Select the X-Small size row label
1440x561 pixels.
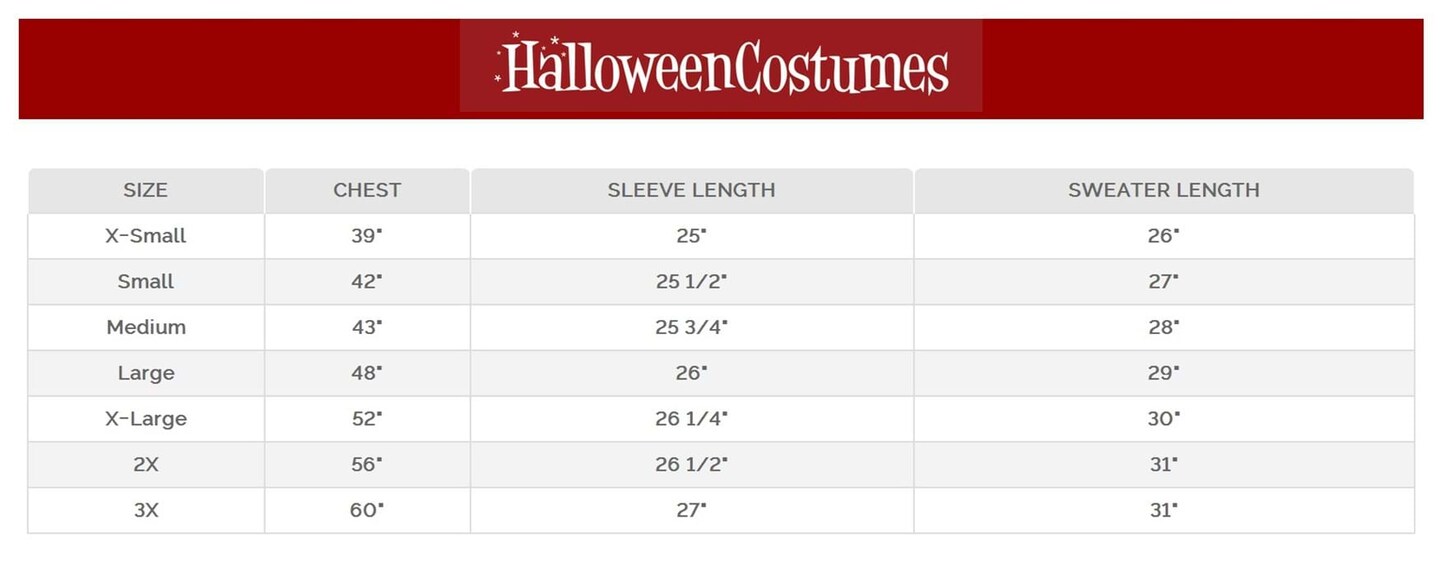point(146,236)
